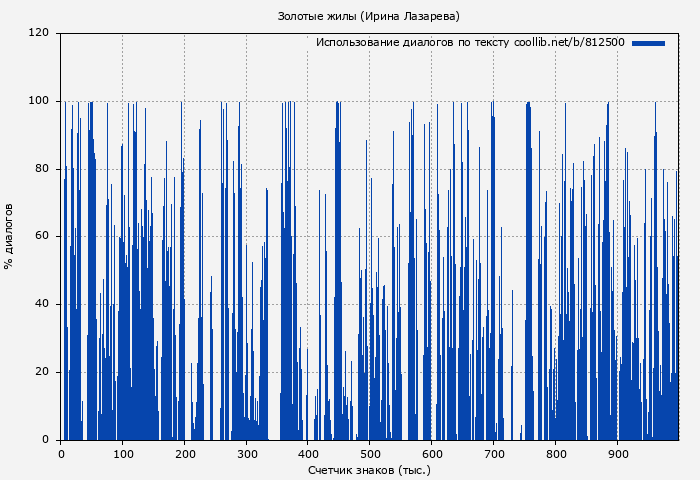The height and width of the screenshot is (480, 700).
Task: Click the chart title 'Золотые жилы (Ирина Лазарева)'
Action: tap(369, 16)
